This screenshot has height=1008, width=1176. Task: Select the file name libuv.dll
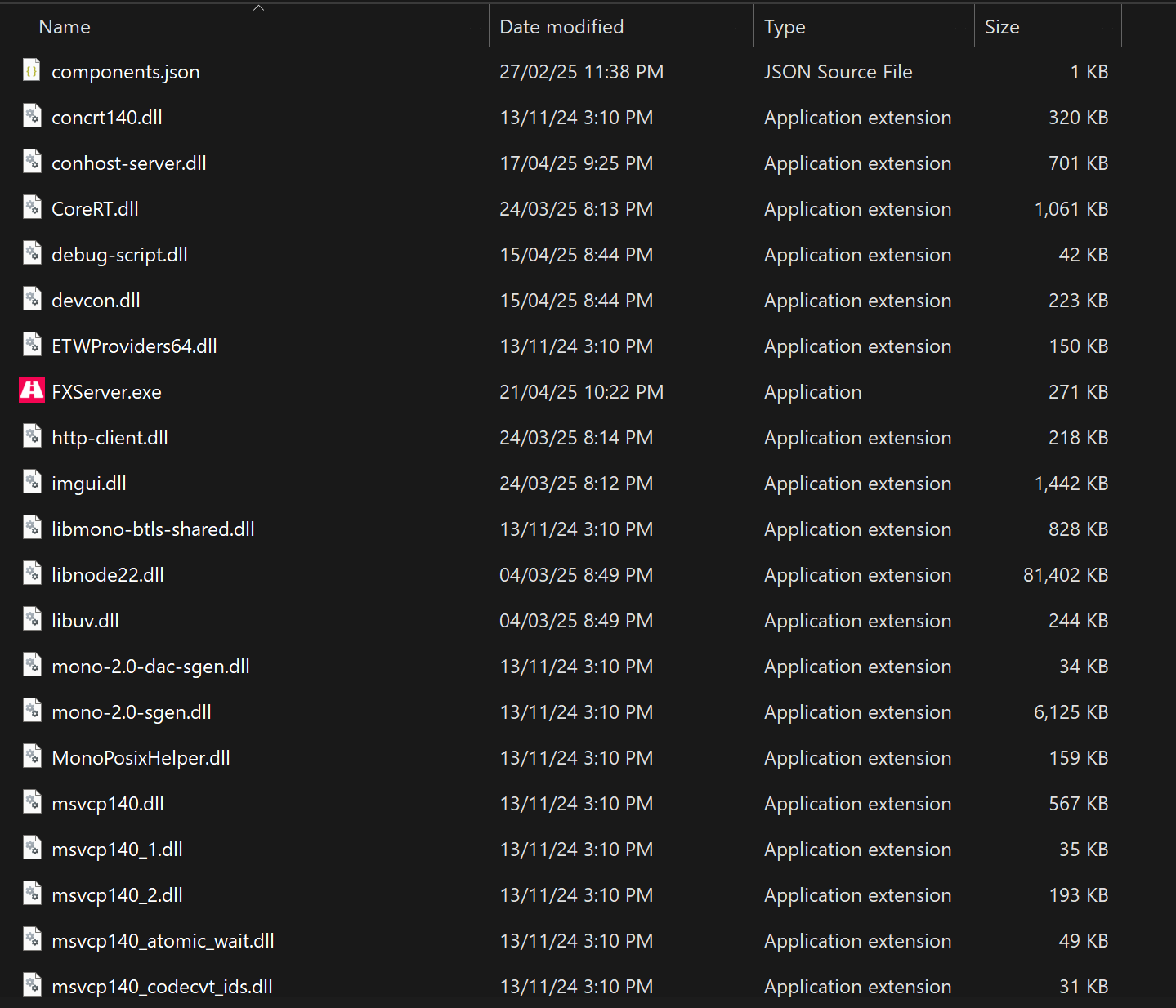85,621
